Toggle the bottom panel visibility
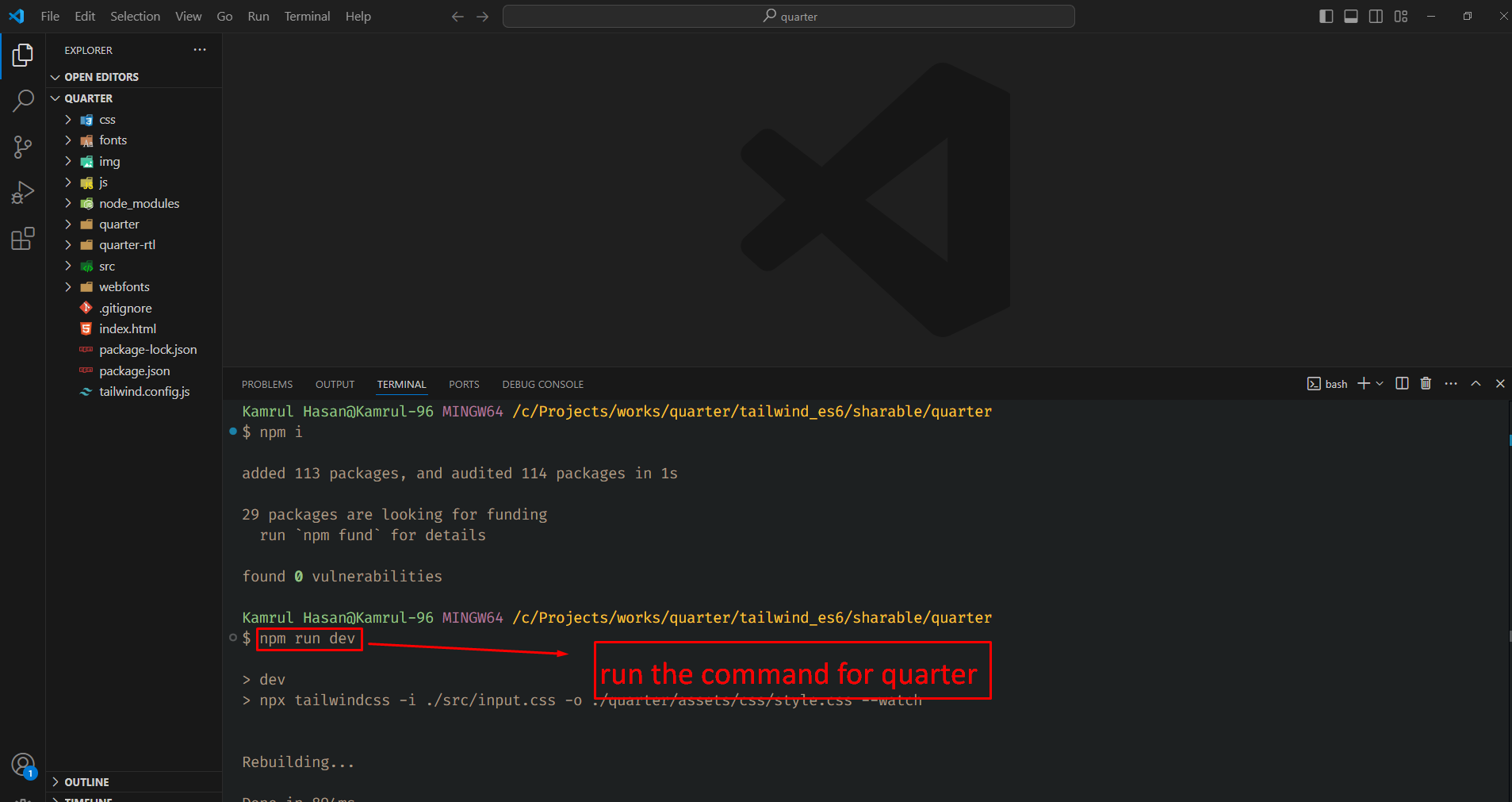Image resolution: width=1512 pixels, height=802 pixels. point(1351,17)
